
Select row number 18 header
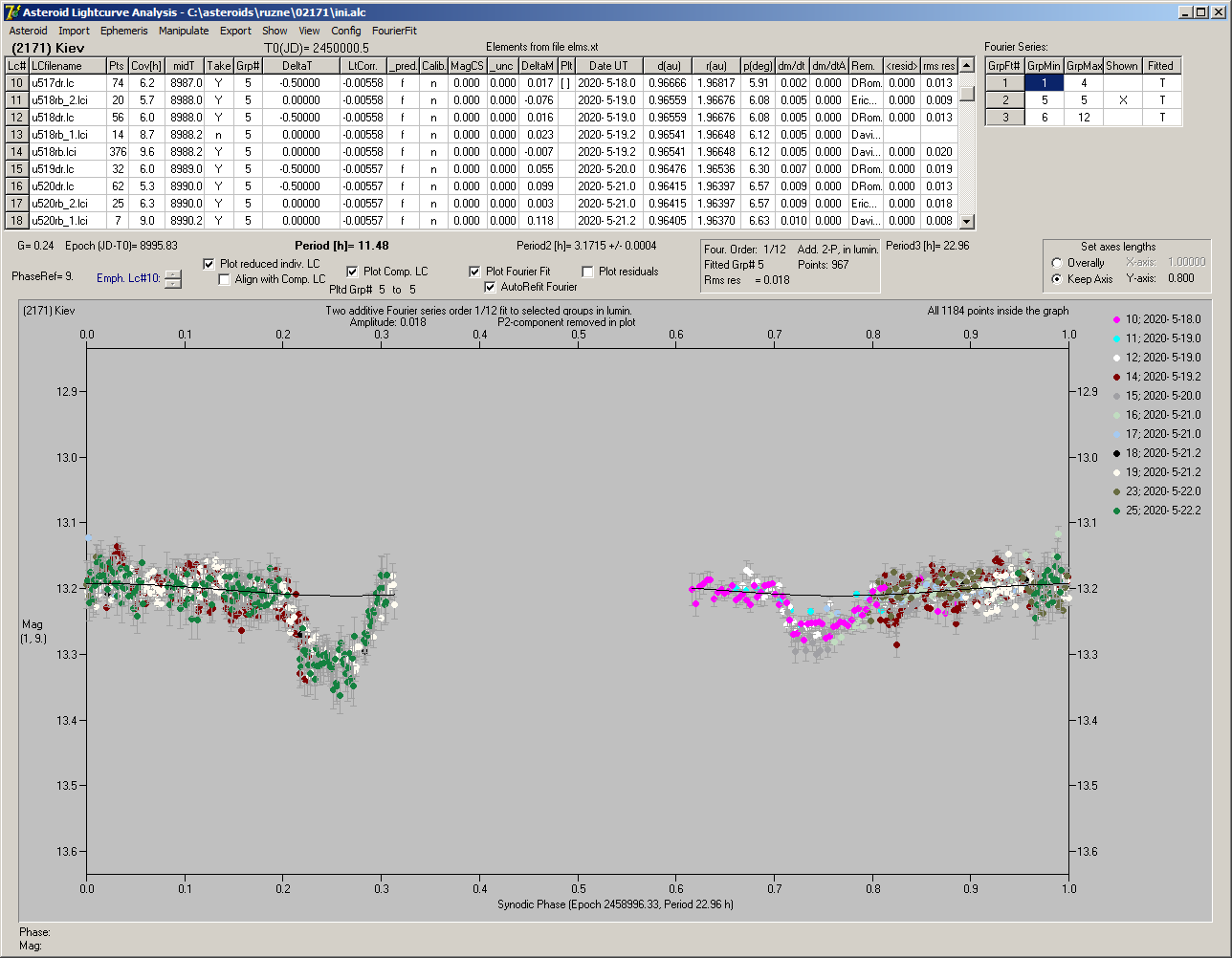17,221
